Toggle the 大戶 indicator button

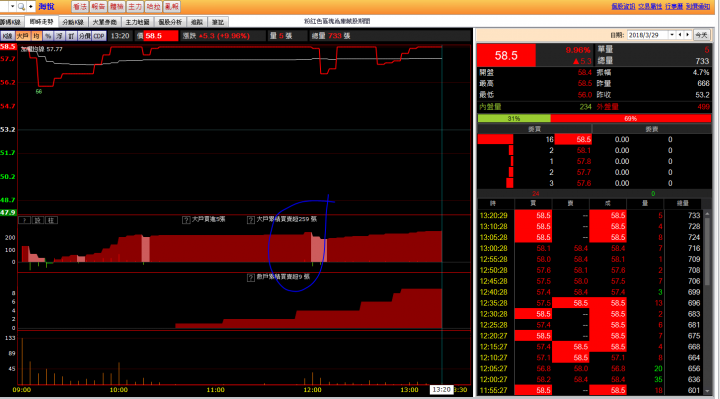click(22, 36)
